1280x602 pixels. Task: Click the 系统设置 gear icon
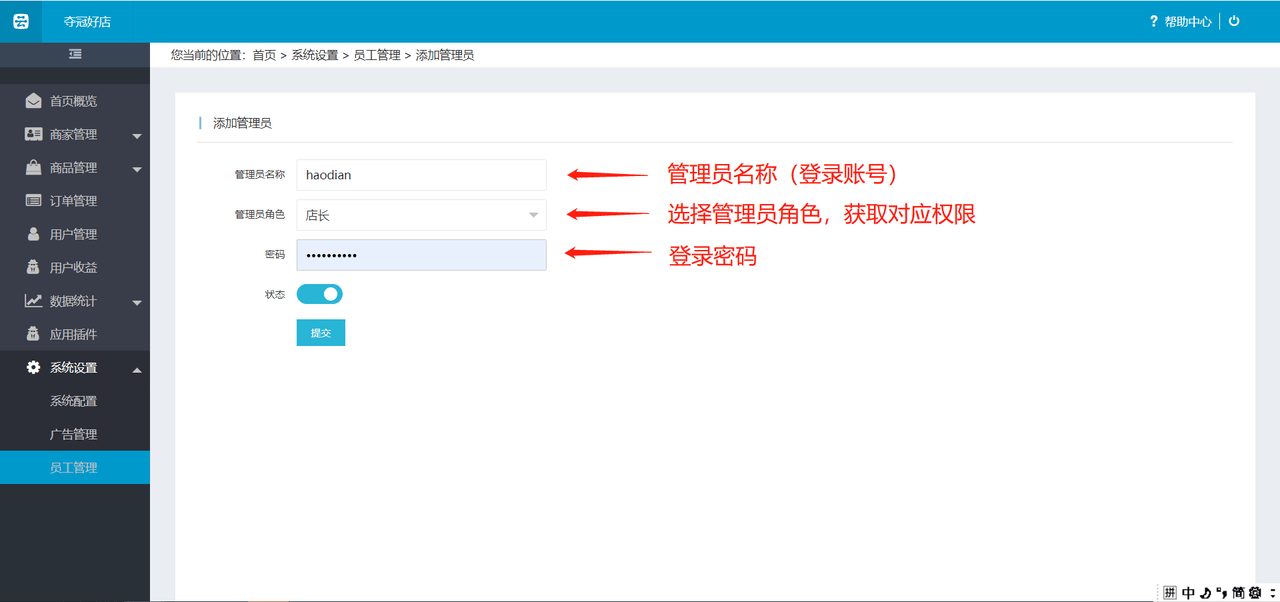(x=34, y=368)
